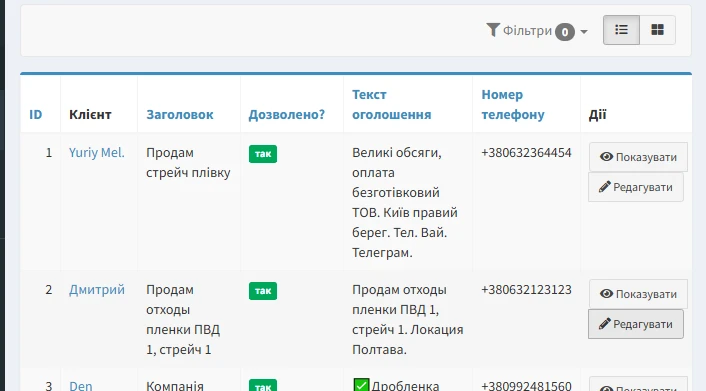Click 'так' badge in row 2
Image resolution: width=706 pixels, height=391 pixels.
point(263,291)
